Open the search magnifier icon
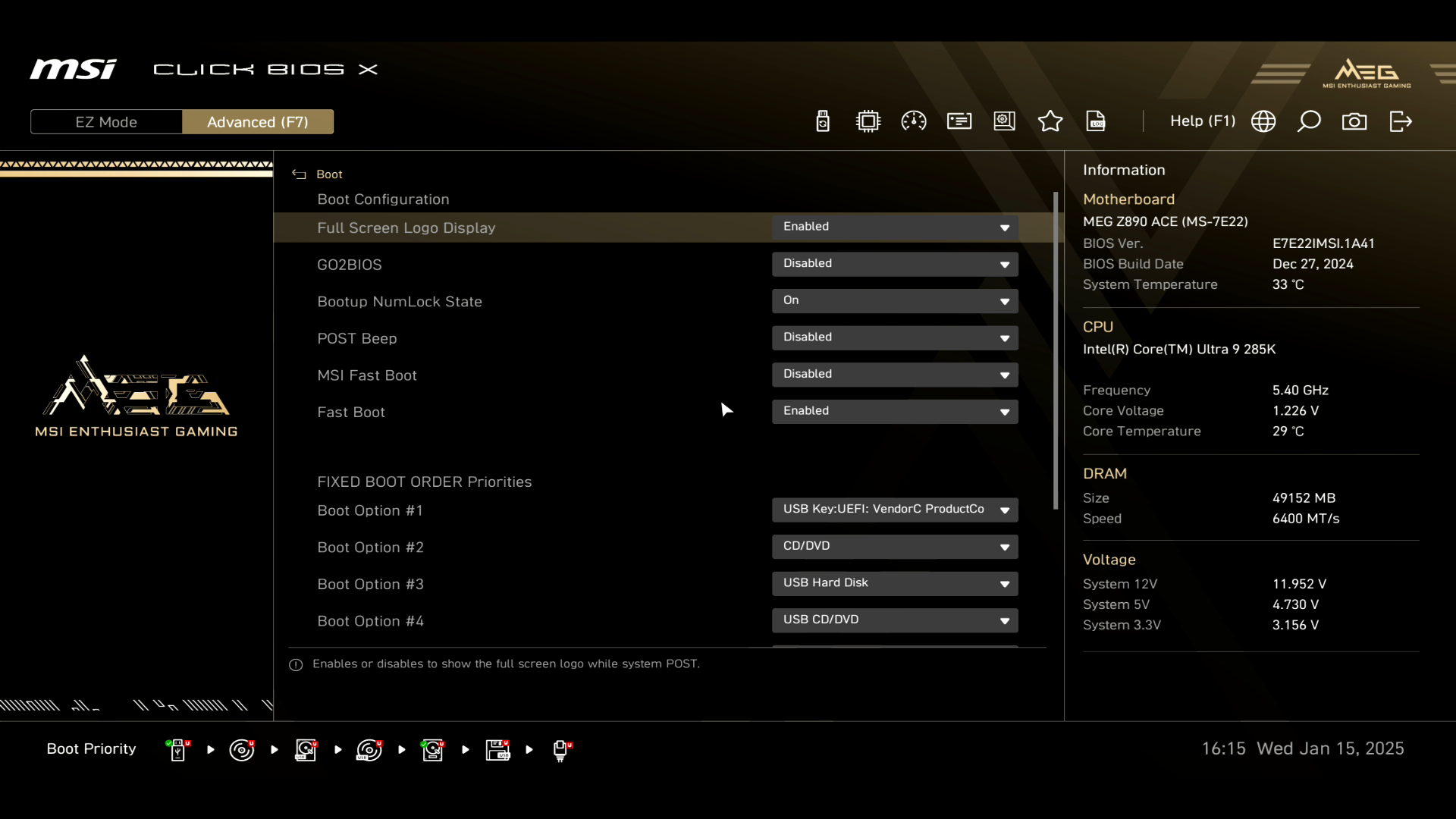Screen dimensions: 1456x819 tap(1309, 121)
